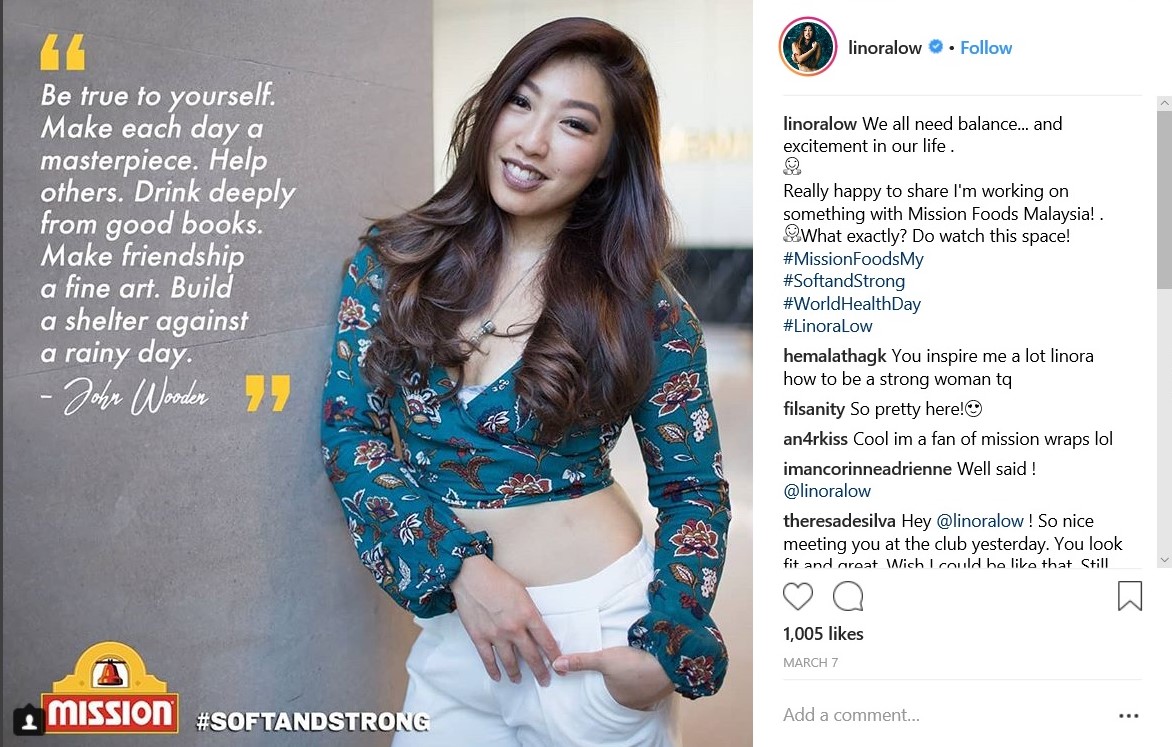Click the scroll-down arrow in comments
This screenshot has width=1172, height=747.
tap(1164, 559)
